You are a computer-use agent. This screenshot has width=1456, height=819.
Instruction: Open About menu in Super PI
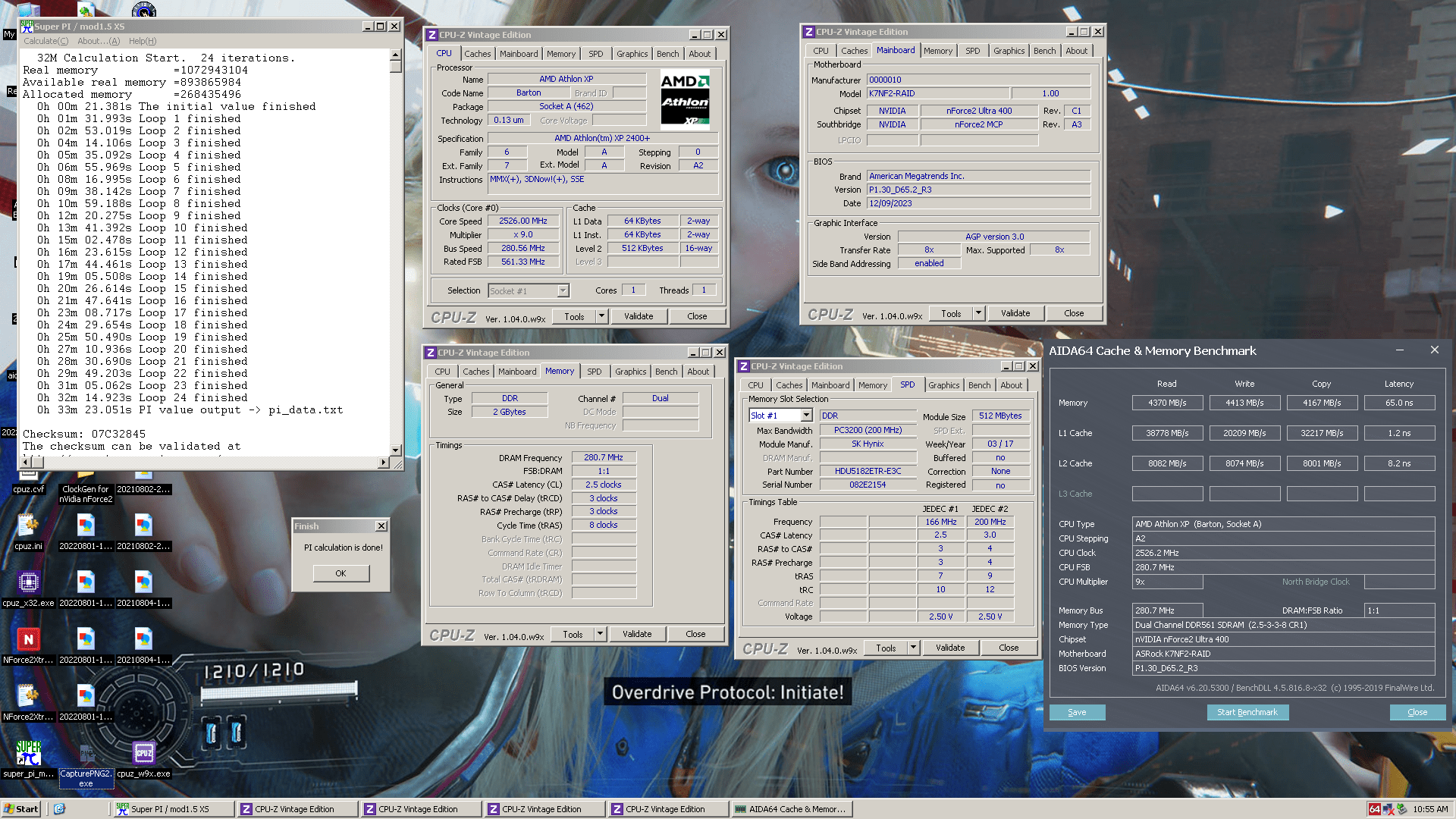coord(99,41)
